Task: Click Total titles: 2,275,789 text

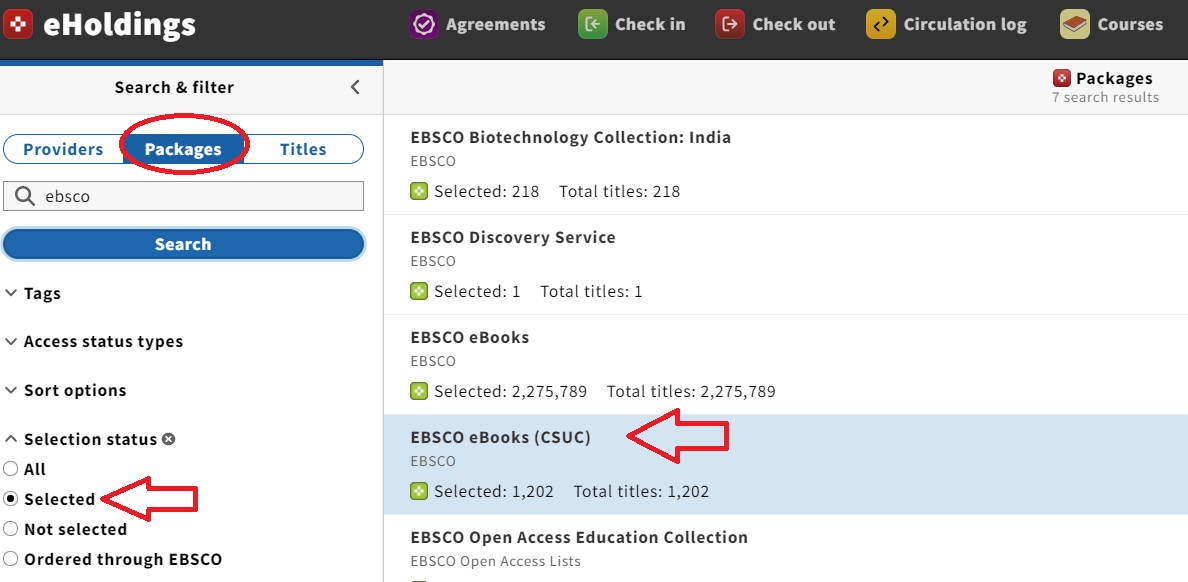Action: click(x=691, y=392)
